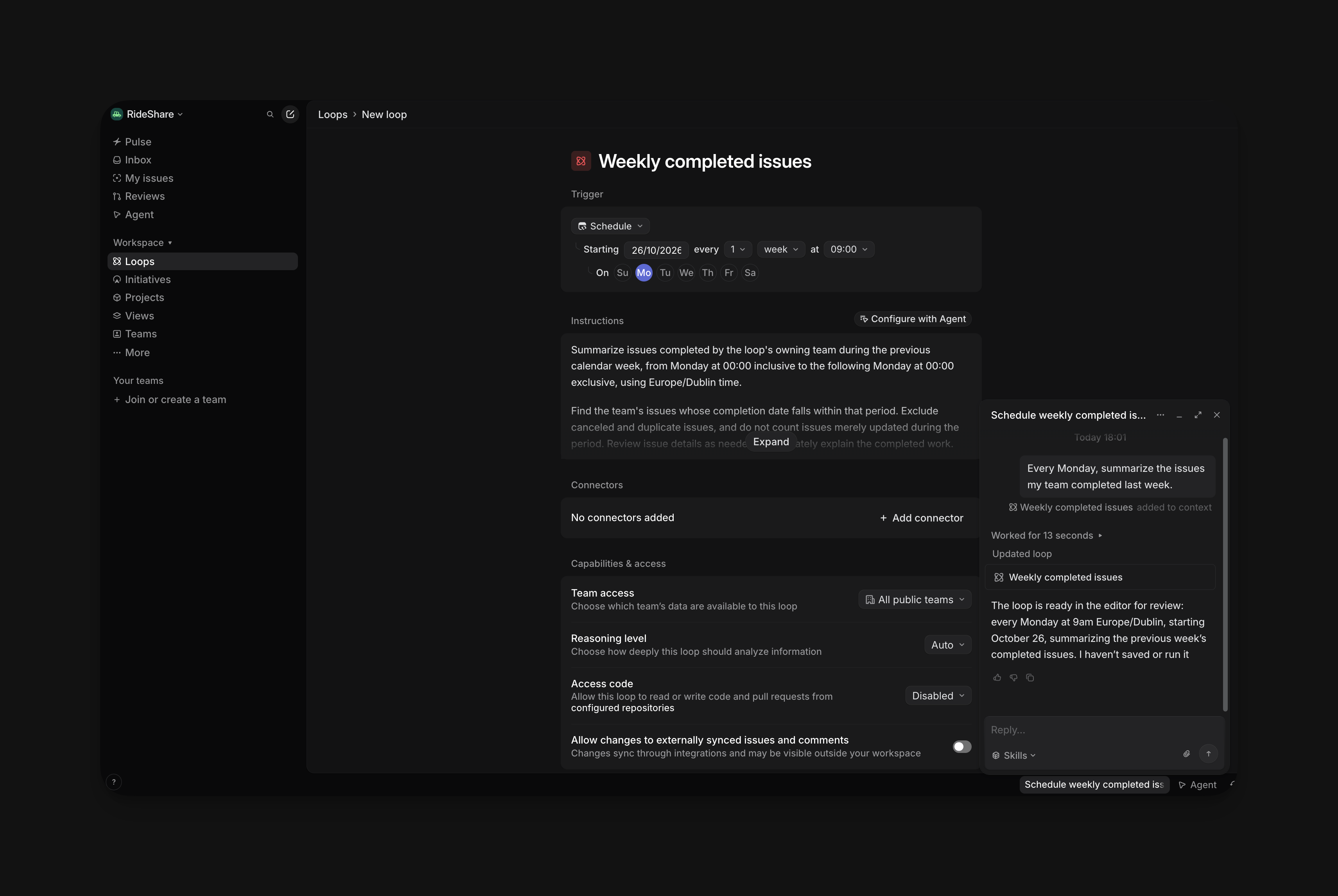Image resolution: width=1338 pixels, height=896 pixels.
Task: Click the help question mark icon
Action: (x=114, y=782)
